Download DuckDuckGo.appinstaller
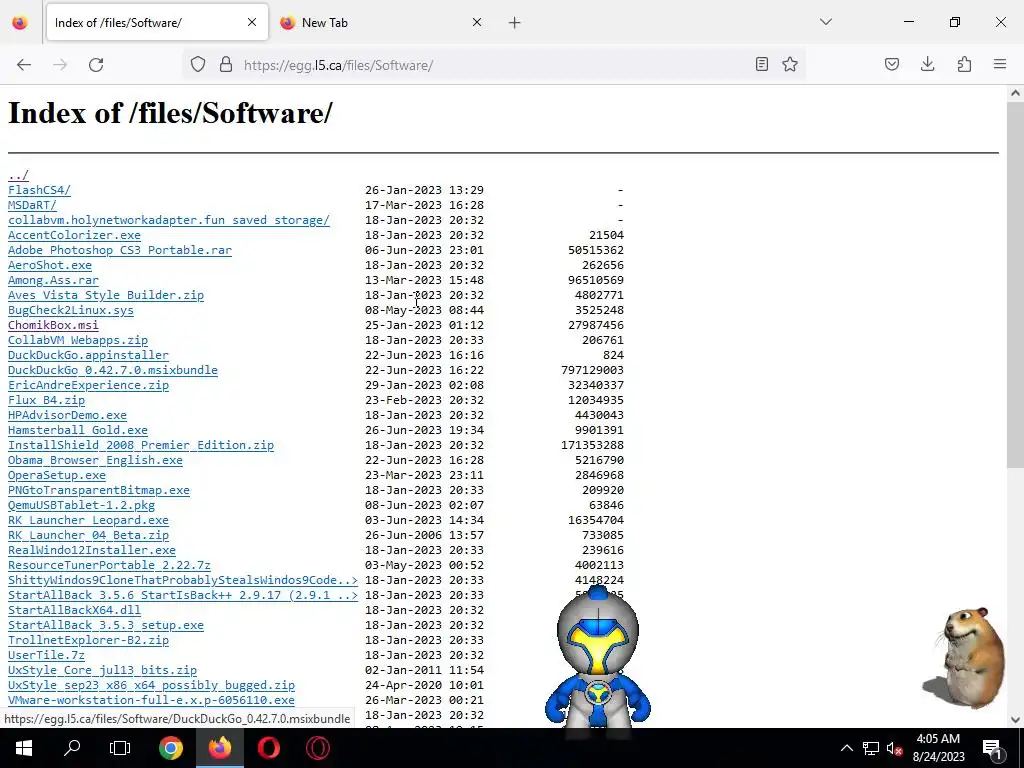This screenshot has width=1024, height=768. point(88,355)
